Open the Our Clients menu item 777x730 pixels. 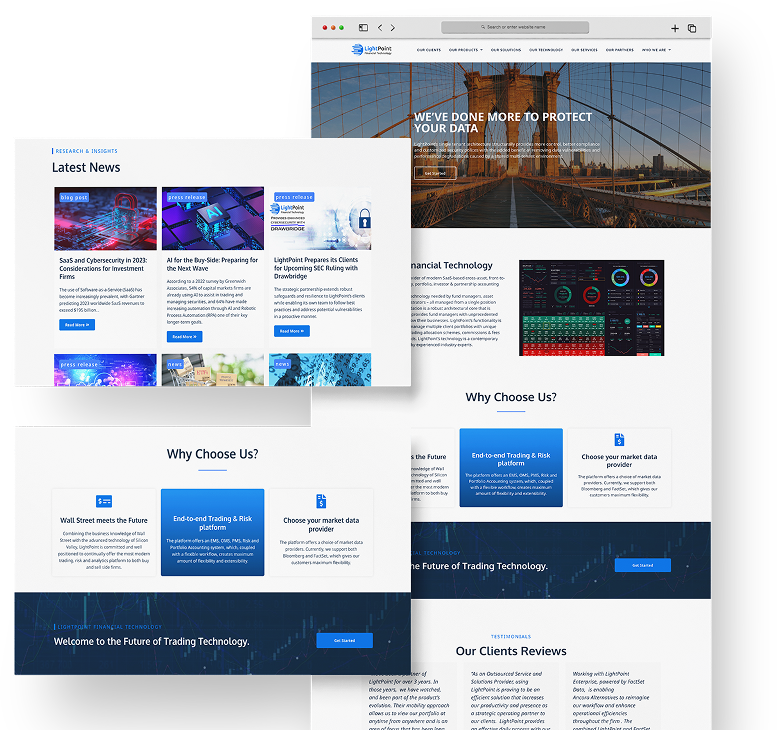click(x=428, y=50)
